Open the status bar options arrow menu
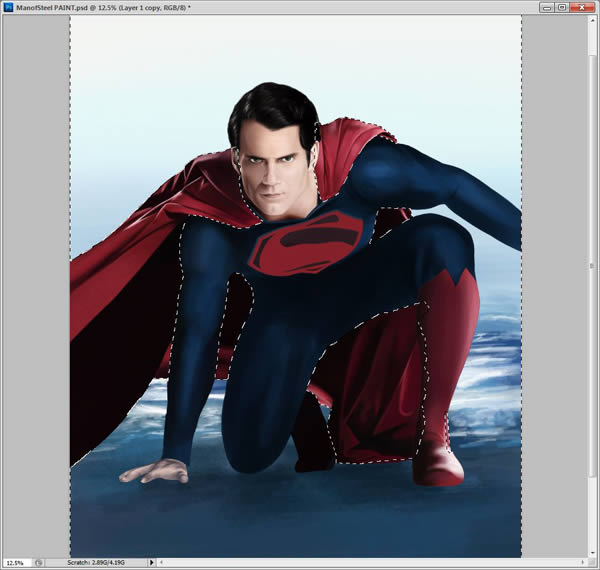The width and height of the screenshot is (600, 570). click(x=152, y=563)
